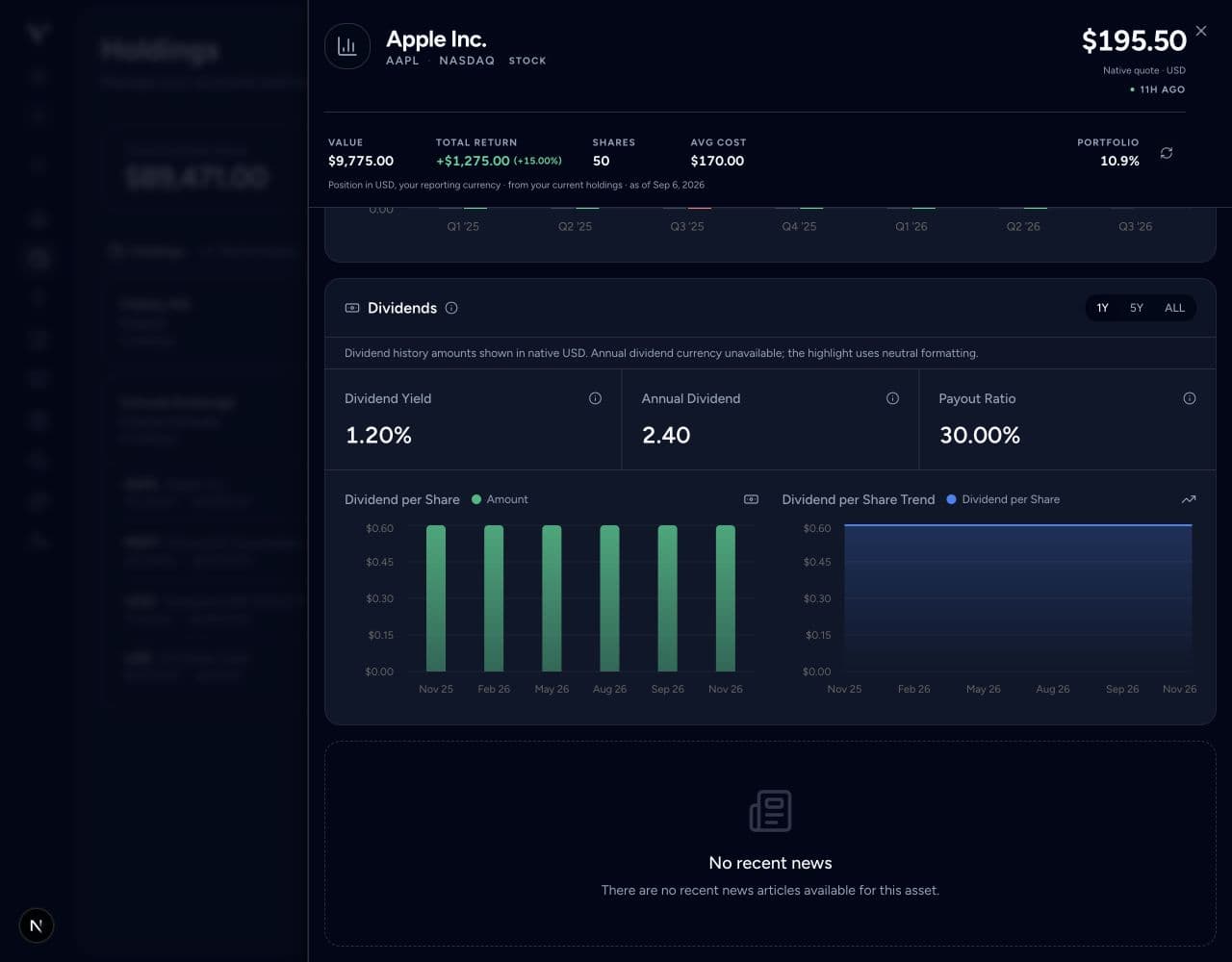Close the Apple Inc. detail panel

(1201, 31)
